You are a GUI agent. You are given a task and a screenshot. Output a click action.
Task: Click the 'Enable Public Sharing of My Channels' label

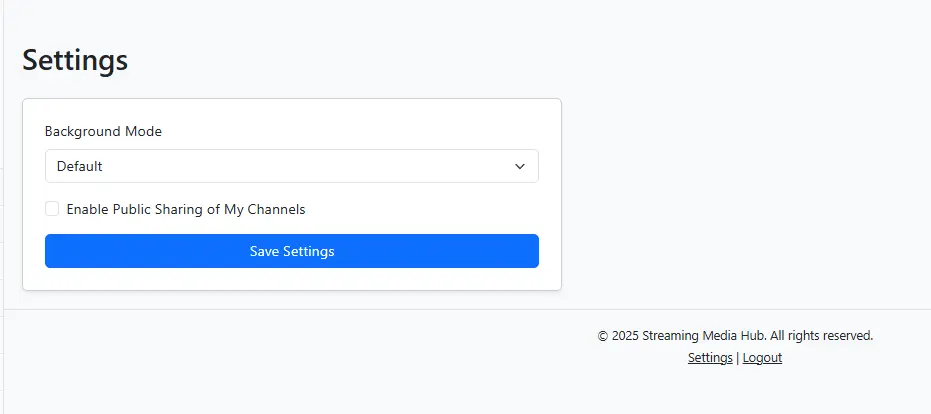point(186,209)
